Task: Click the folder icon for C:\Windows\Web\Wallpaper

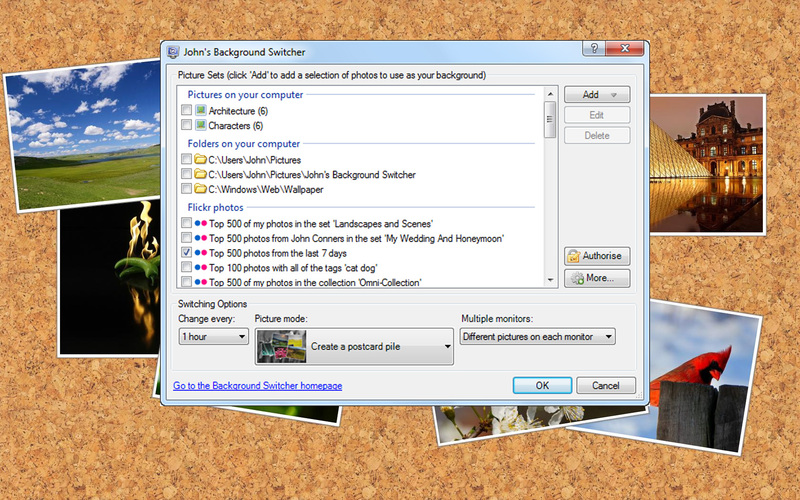Action: coord(201,189)
